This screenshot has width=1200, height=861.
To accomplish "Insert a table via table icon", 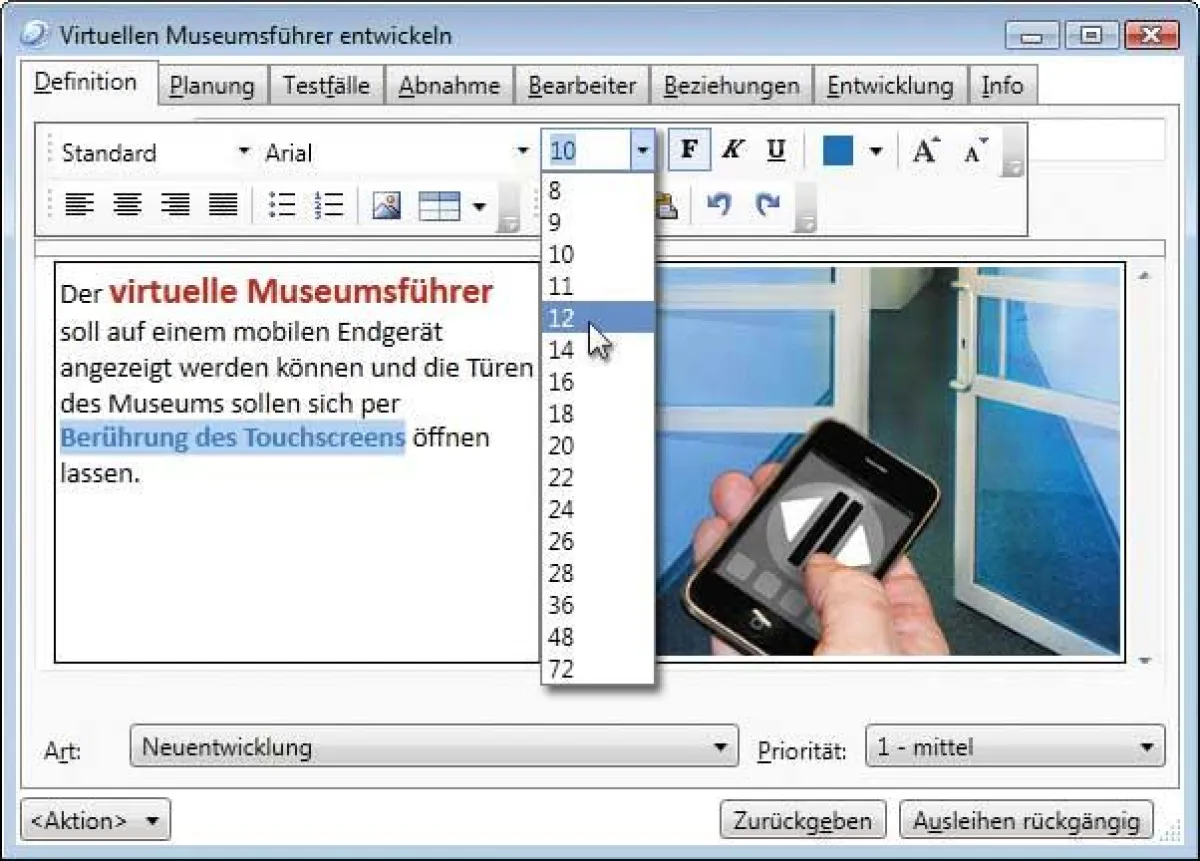I will (439, 206).
